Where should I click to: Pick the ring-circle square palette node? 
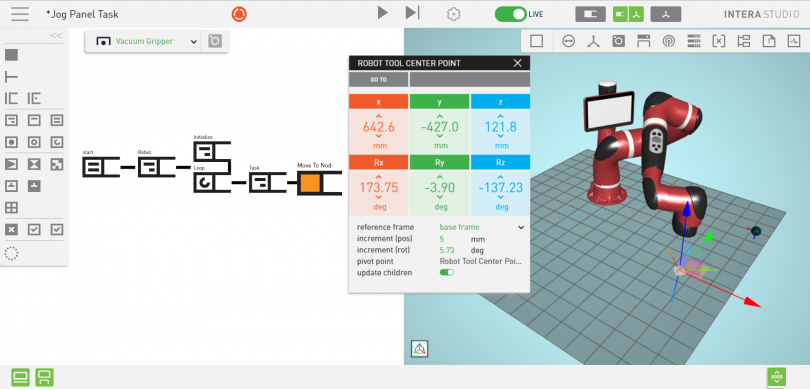(x=34, y=142)
